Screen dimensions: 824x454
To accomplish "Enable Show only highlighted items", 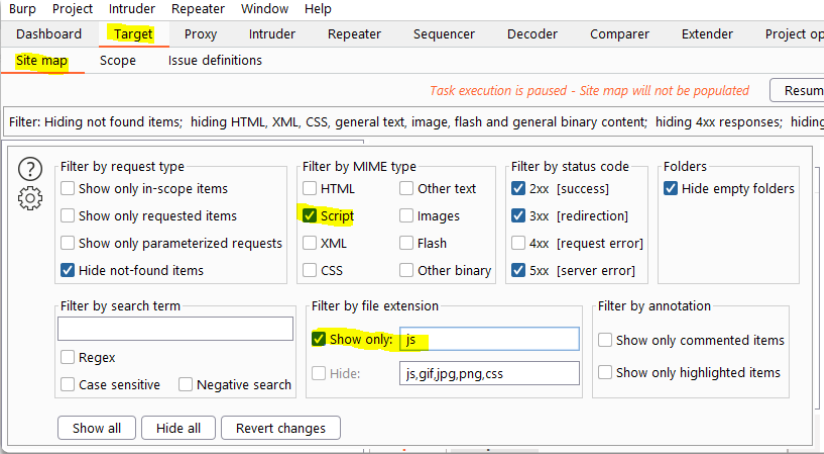I will [605, 372].
